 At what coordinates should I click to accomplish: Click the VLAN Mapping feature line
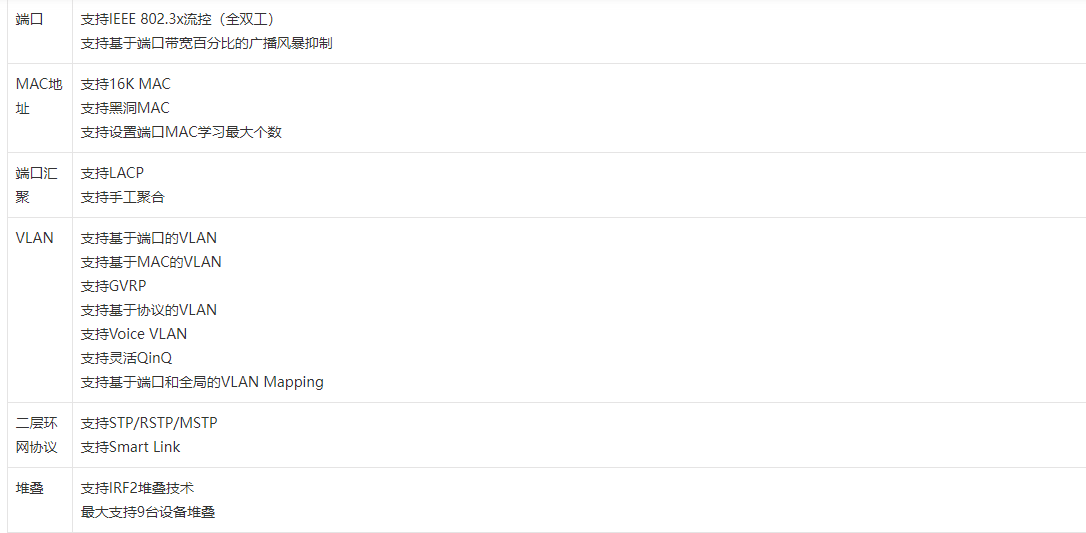[202, 382]
